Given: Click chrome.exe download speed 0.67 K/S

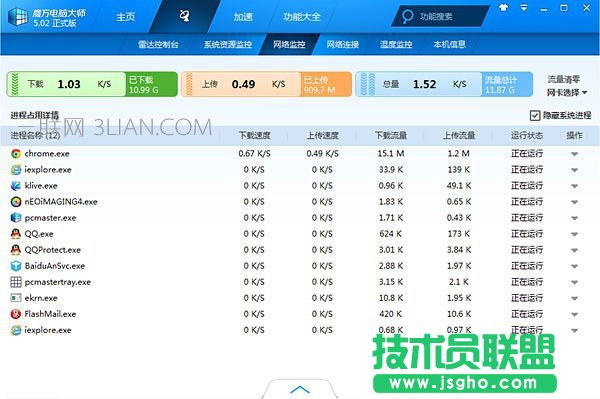Looking at the screenshot, I should click(254, 154).
